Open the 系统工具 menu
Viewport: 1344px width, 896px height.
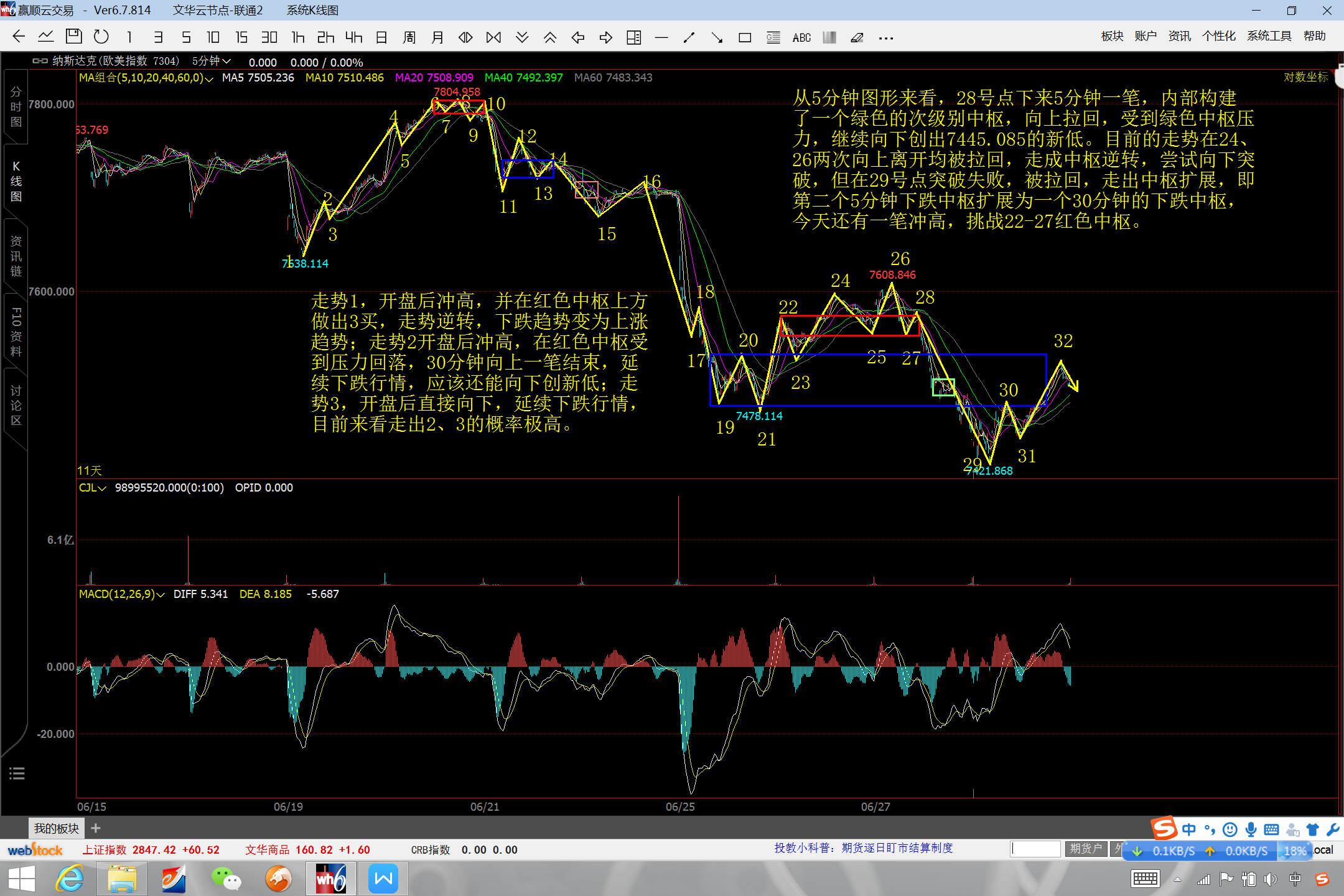[x=1269, y=36]
